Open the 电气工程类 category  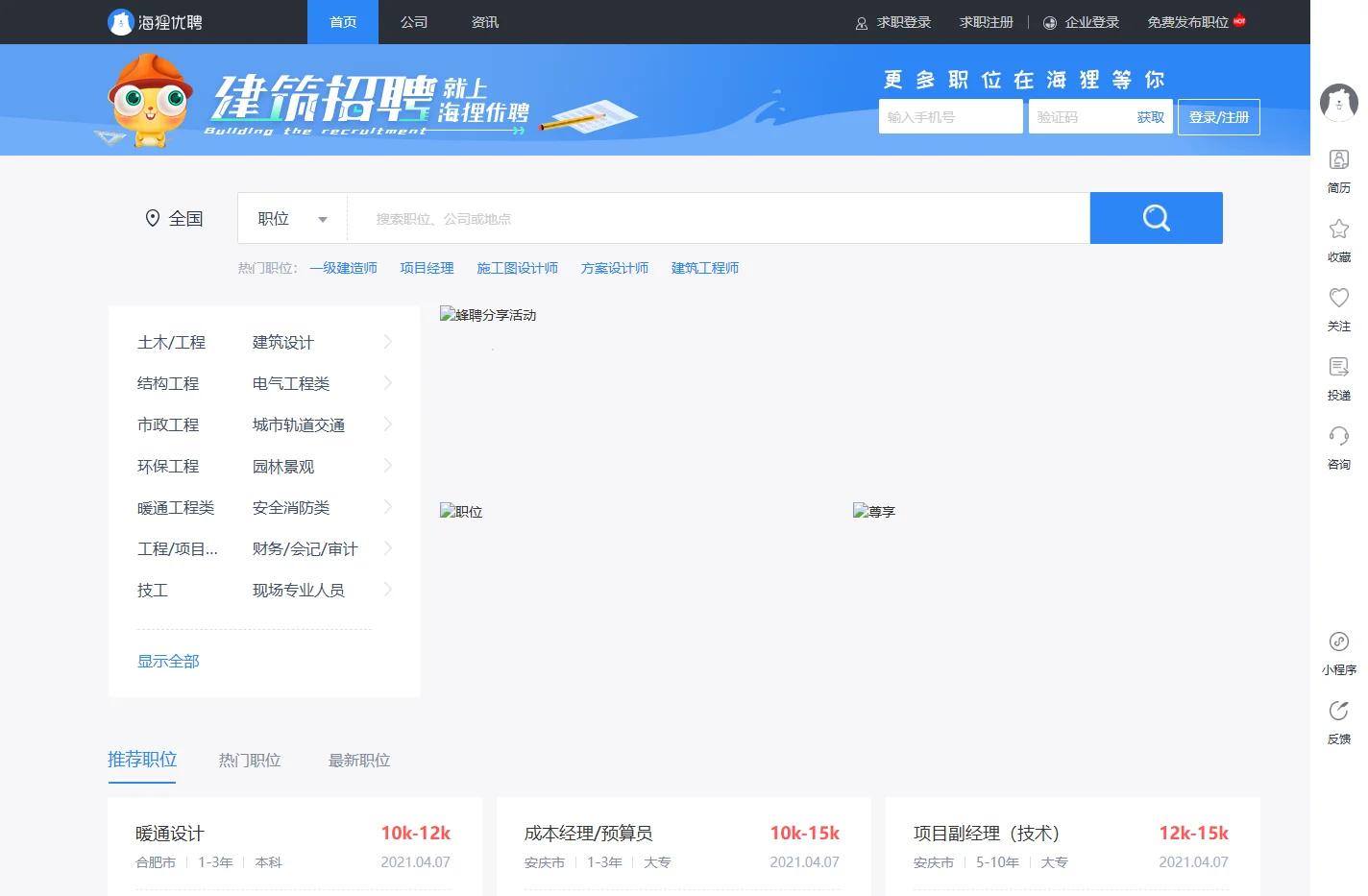click(291, 383)
